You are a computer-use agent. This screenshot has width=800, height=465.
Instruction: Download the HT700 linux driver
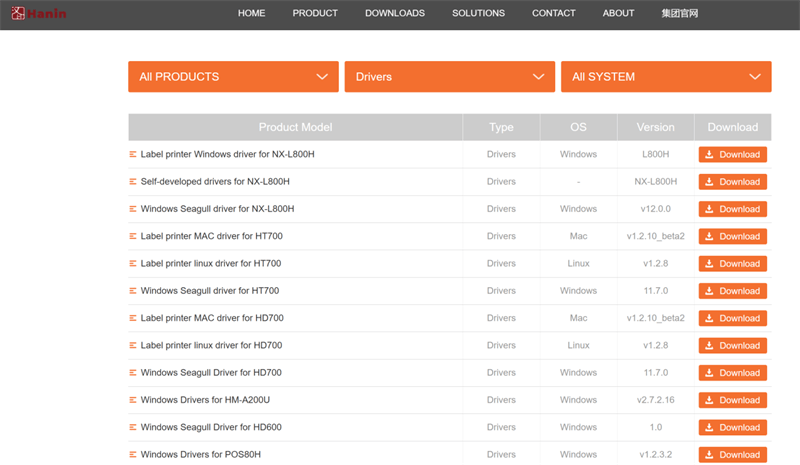pos(732,264)
